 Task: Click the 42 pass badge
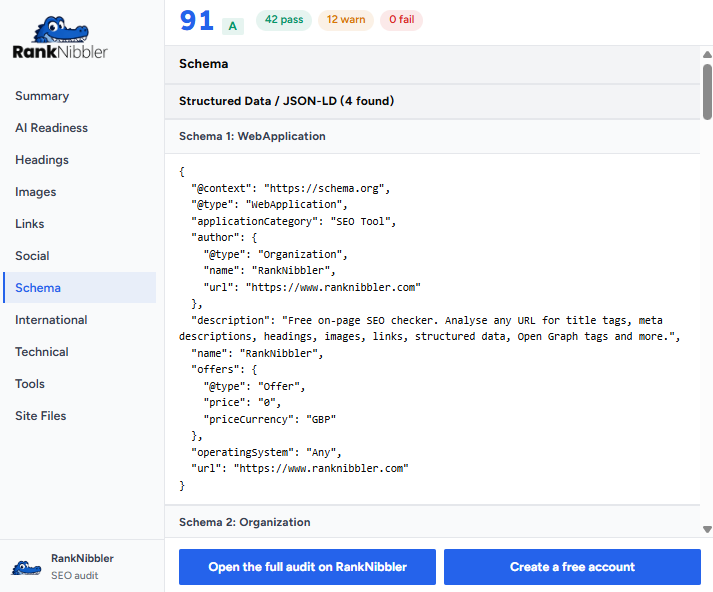(284, 20)
